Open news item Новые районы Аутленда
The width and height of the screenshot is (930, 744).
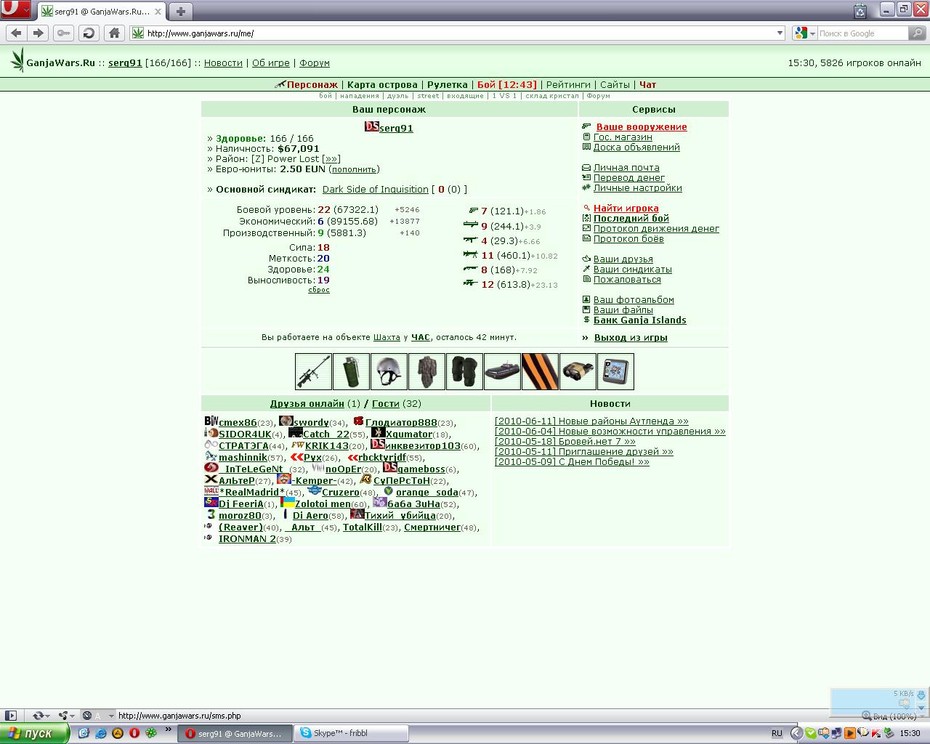591,421
